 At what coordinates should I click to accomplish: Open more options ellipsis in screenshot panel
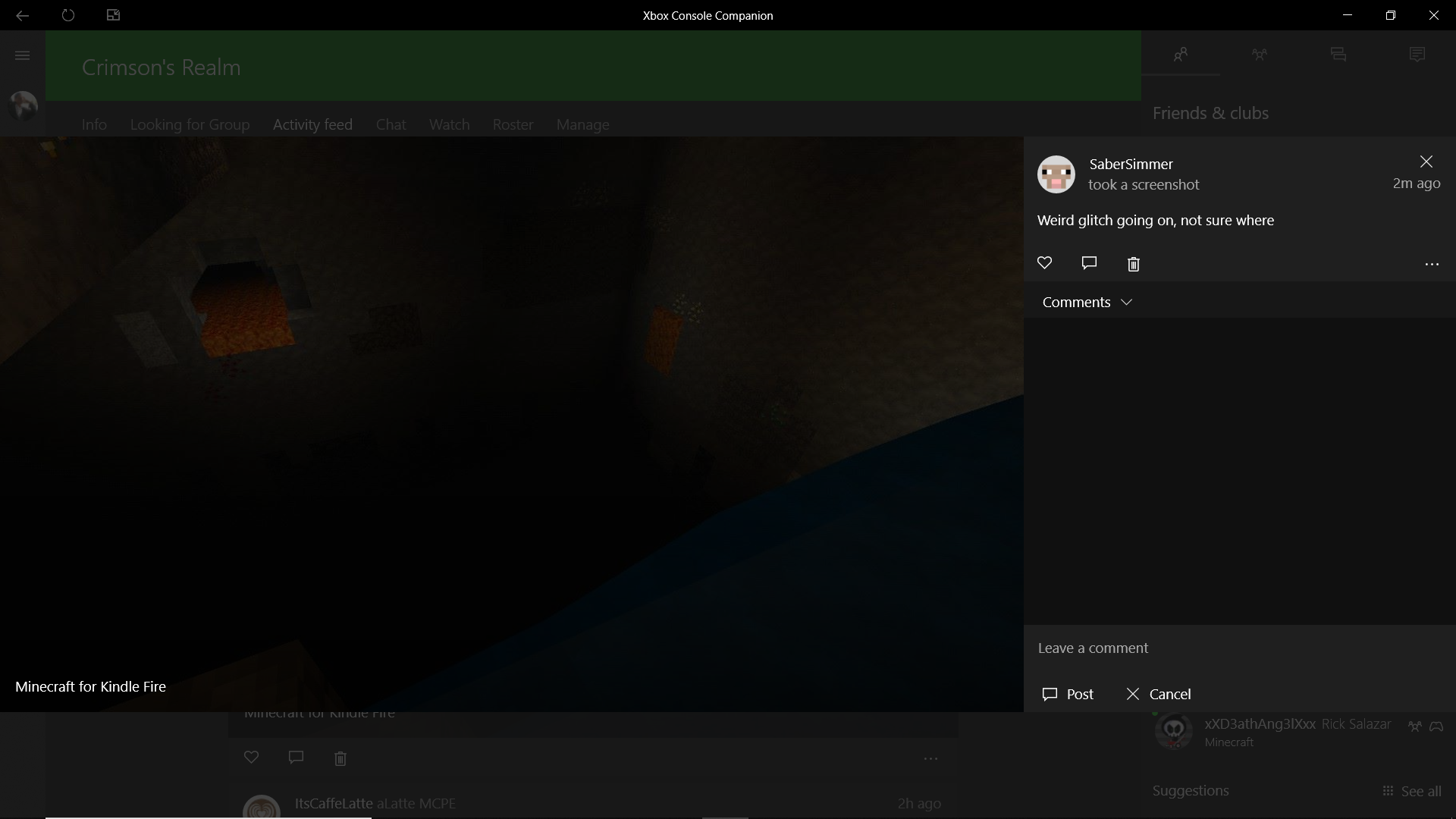click(x=1431, y=264)
